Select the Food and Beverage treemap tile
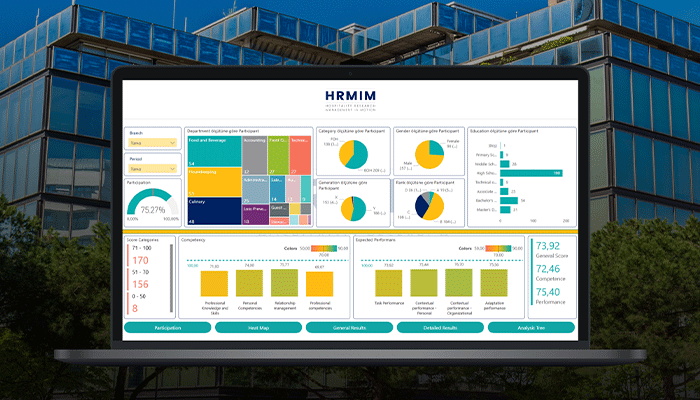Viewport: 700px width, 400px height. (x=212, y=150)
